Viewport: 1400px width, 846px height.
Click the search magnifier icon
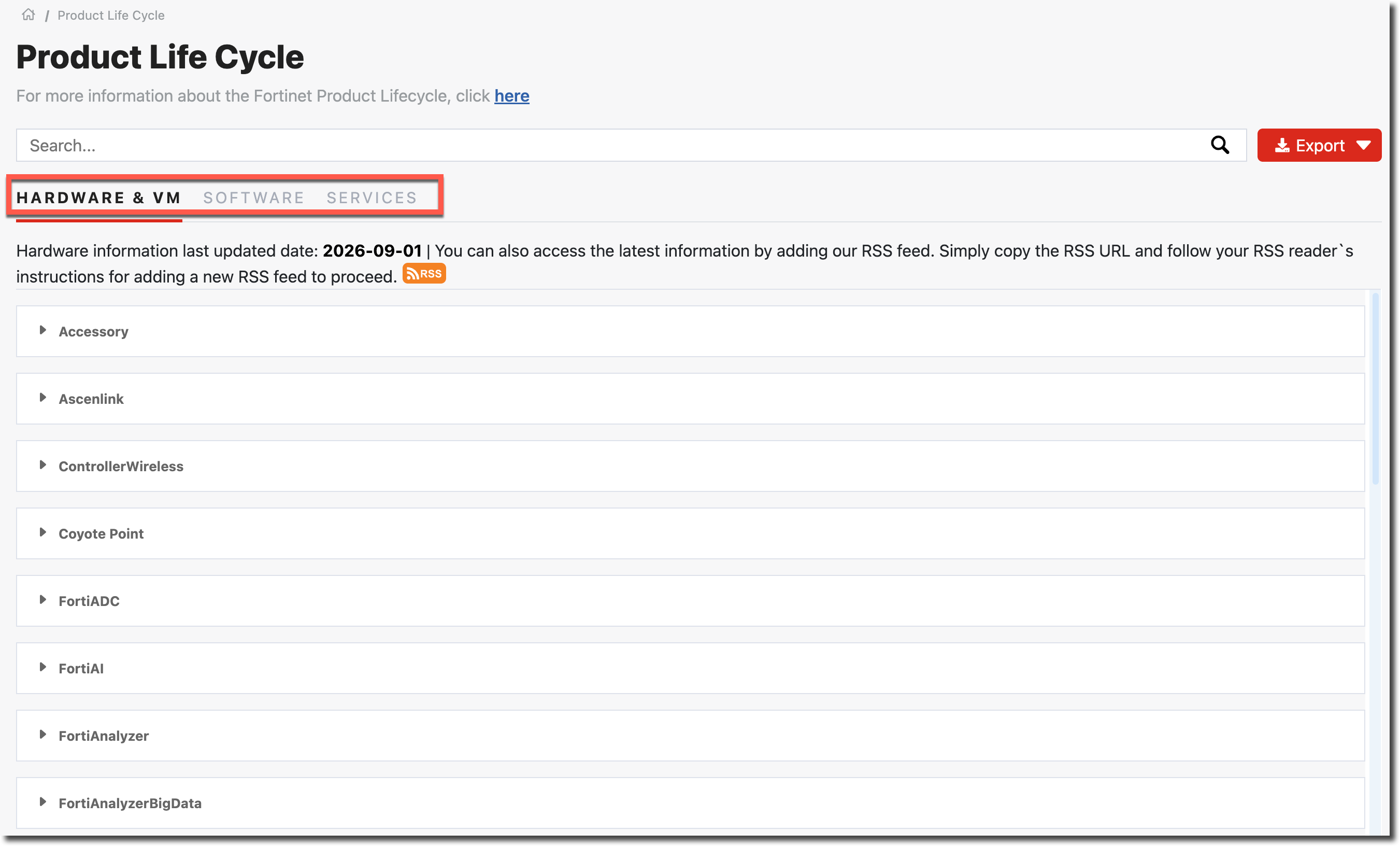[x=1219, y=145]
